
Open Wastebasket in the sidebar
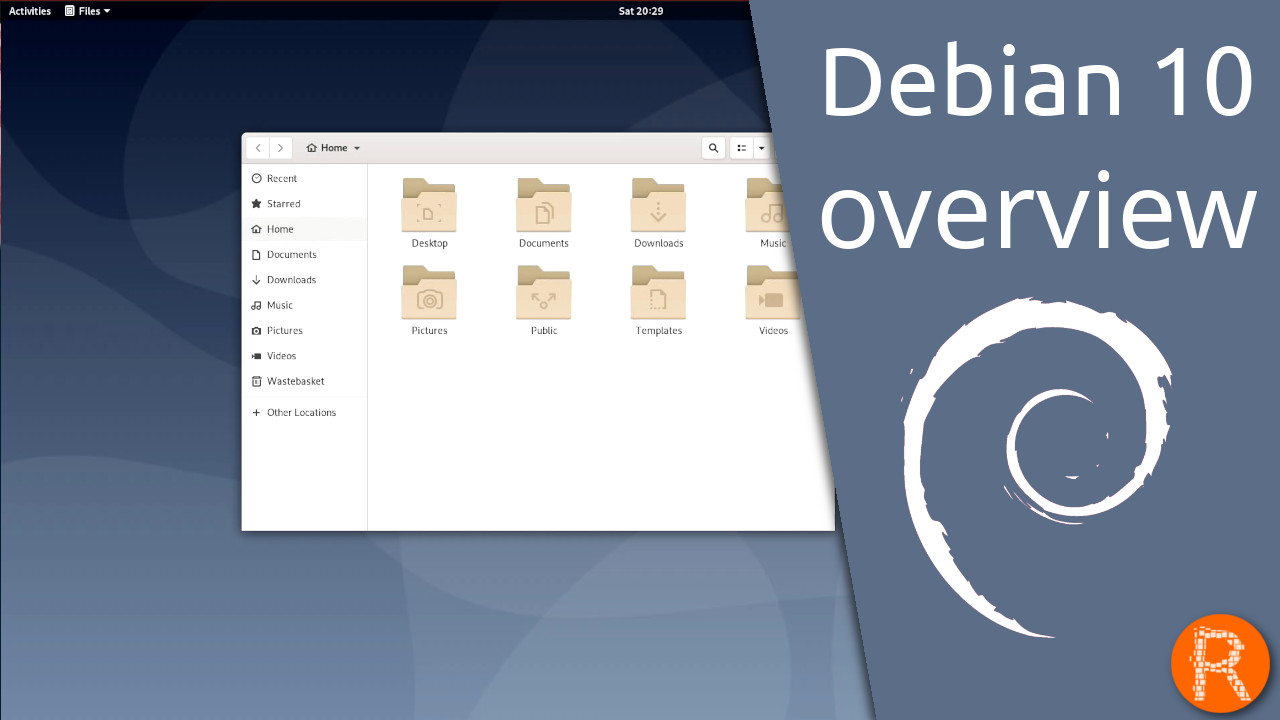tap(304, 381)
